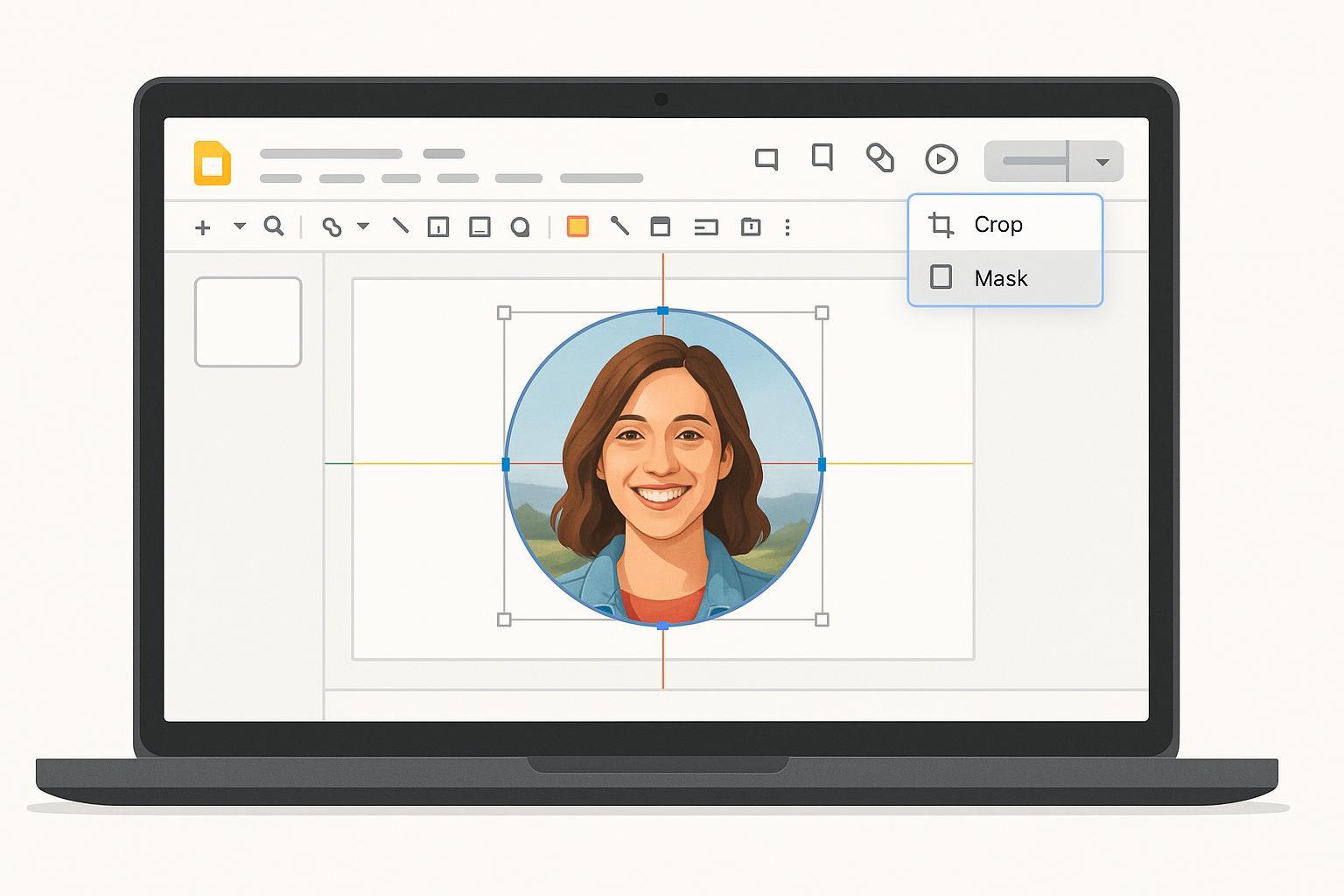Open the dropdown arrow beside the plus icon
This screenshot has width=1344, height=896.
pos(239,227)
